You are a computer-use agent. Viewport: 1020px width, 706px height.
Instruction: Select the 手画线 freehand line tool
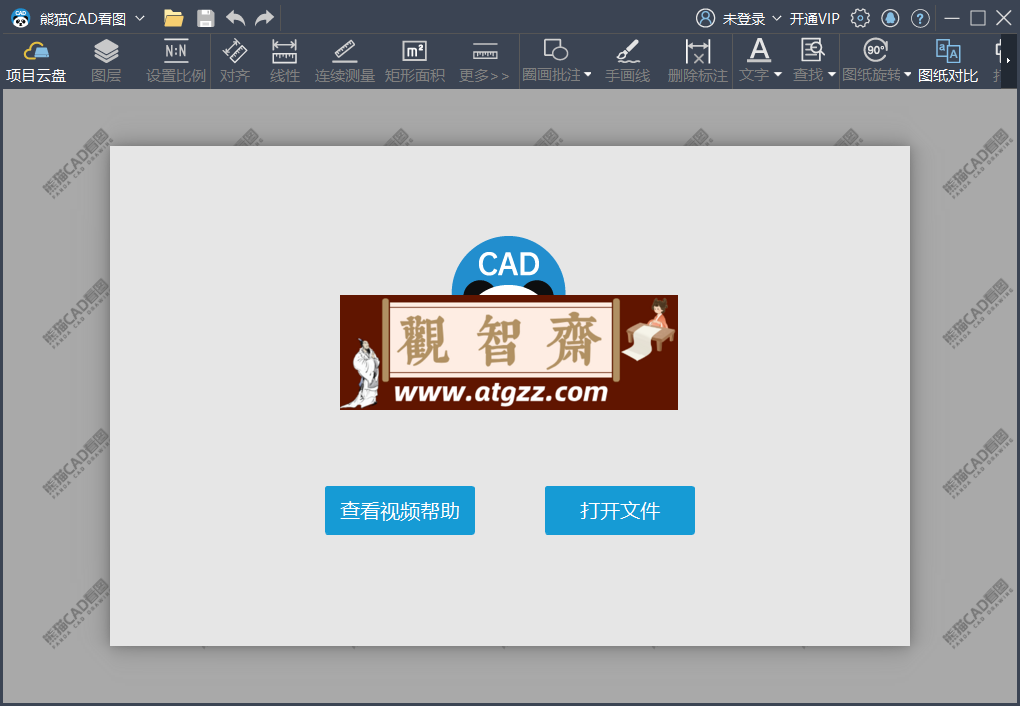628,62
